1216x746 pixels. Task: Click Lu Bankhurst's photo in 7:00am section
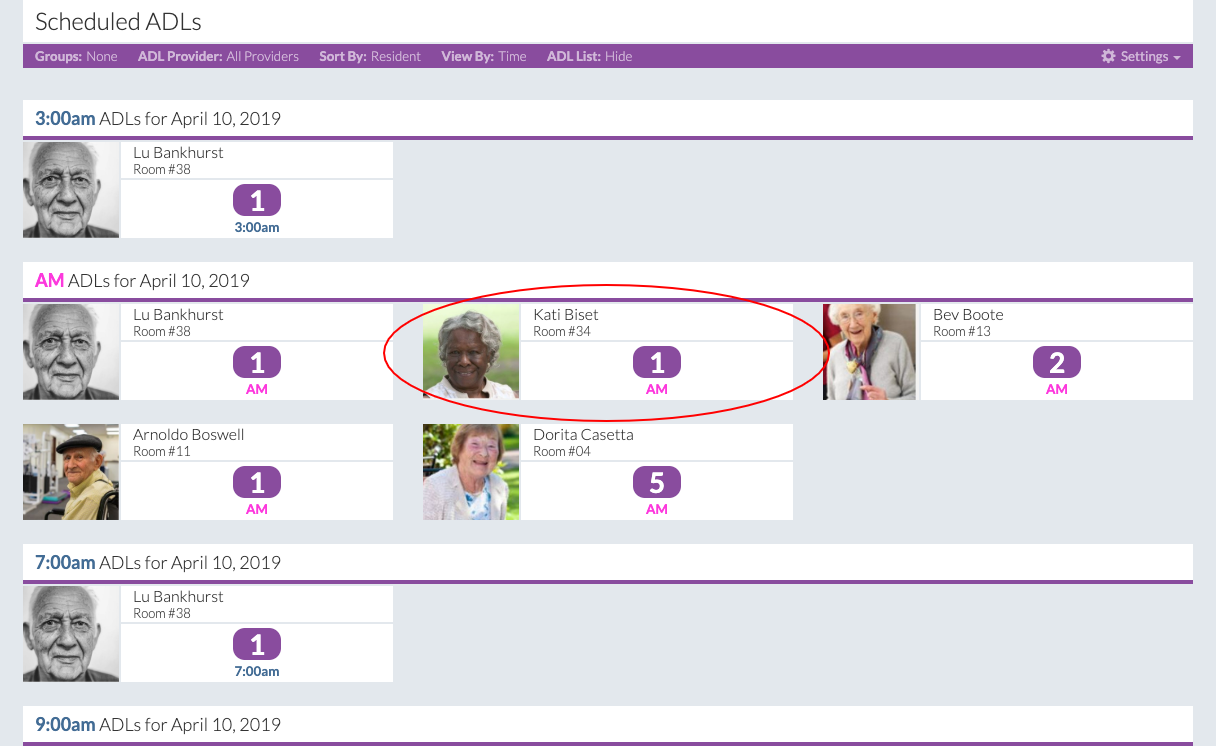71,634
